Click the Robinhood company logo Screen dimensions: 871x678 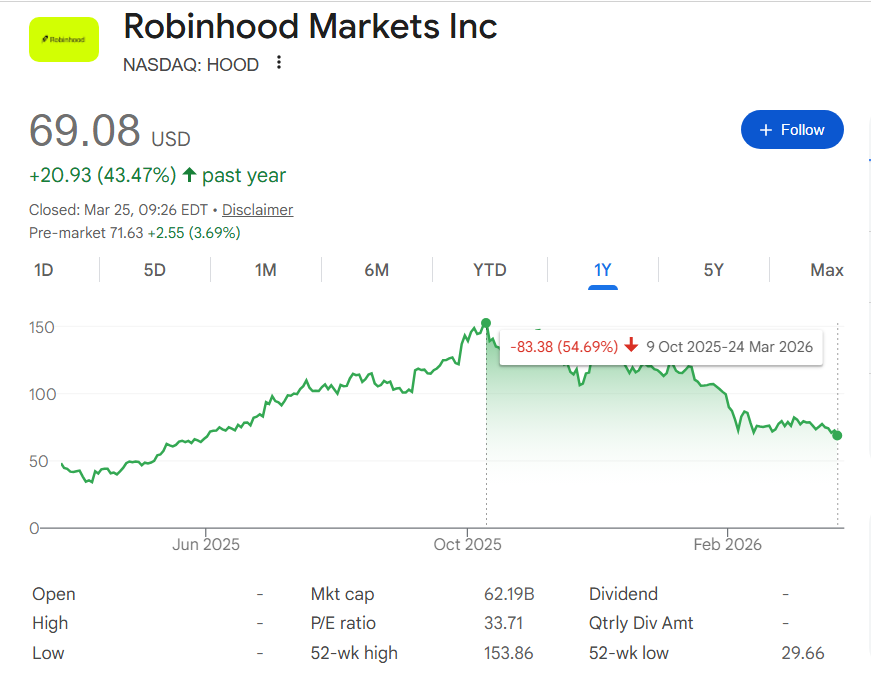click(x=63, y=39)
